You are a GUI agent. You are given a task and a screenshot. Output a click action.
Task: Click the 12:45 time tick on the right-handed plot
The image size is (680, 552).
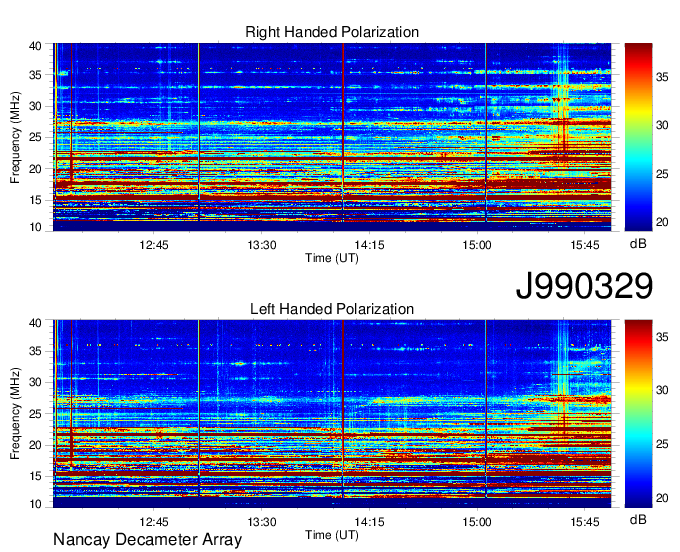tap(154, 245)
